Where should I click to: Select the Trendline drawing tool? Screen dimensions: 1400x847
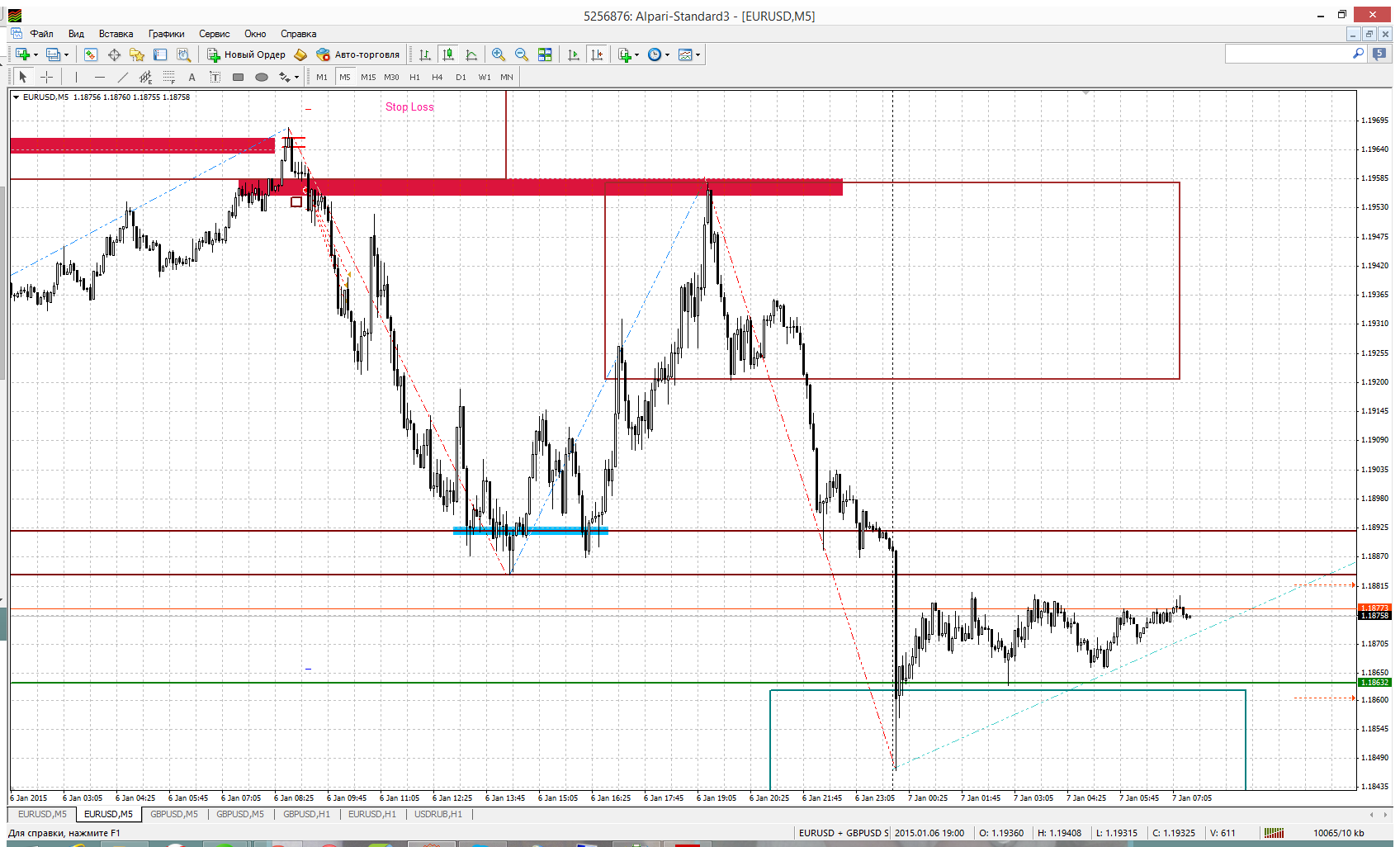pyautogui.click(x=123, y=77)
